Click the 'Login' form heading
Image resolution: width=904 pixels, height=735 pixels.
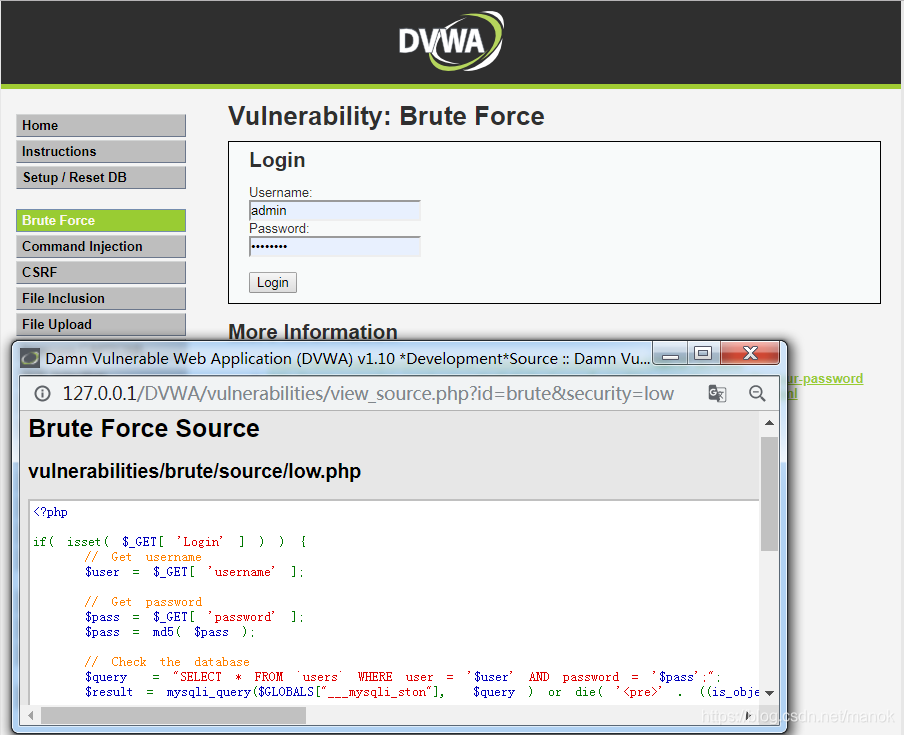tap(277, 160)
